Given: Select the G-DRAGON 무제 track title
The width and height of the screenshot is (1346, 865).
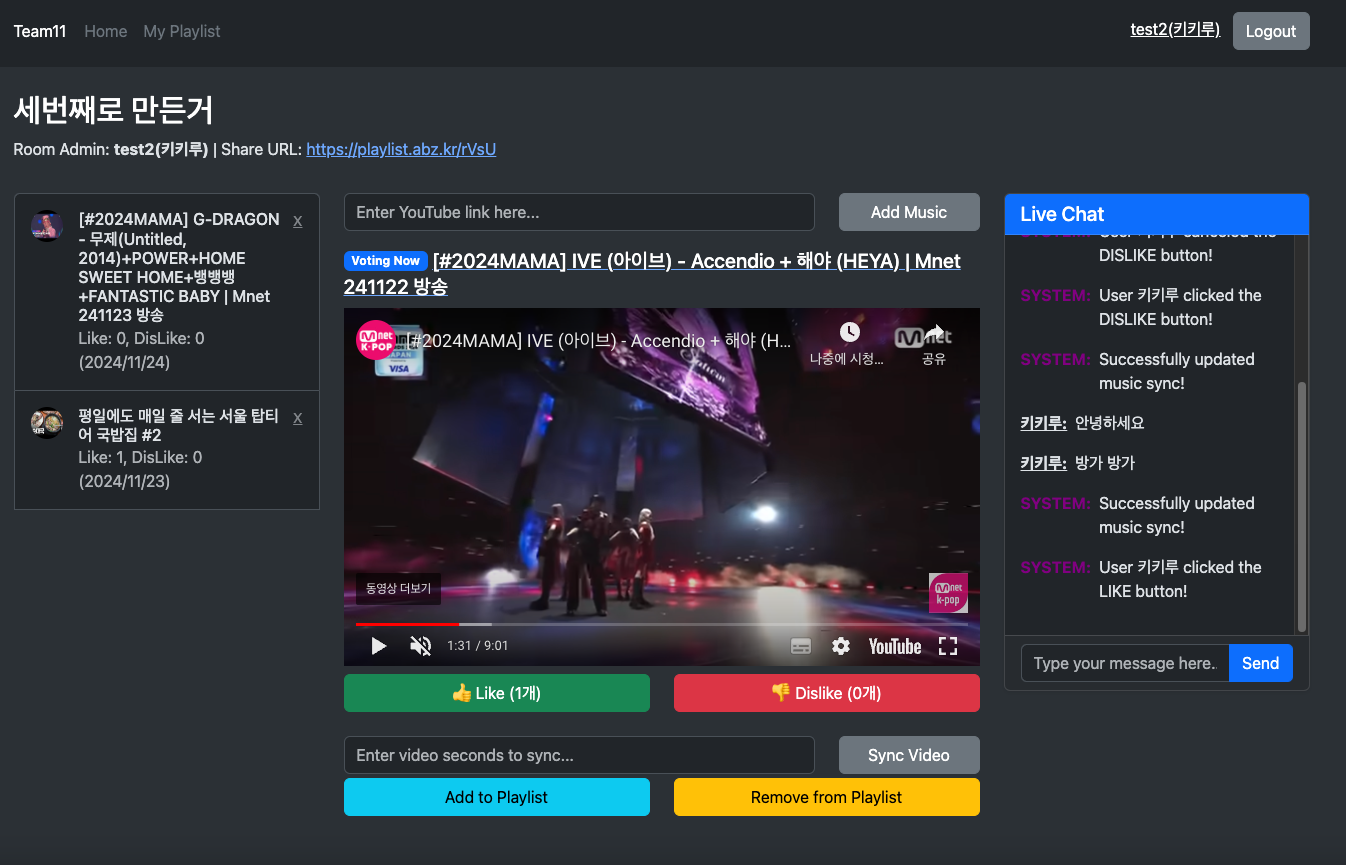Looking at the screenshot, I should point(179,267).
